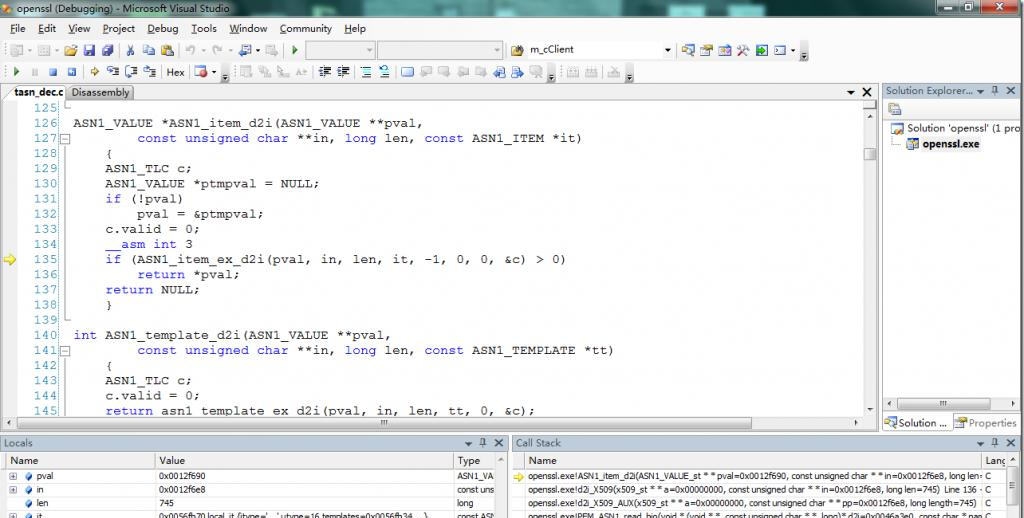Open the m_cClient find dropdown
This screenshot has height=518, width=1024.
pyautogui.click(x=668, y=50)
